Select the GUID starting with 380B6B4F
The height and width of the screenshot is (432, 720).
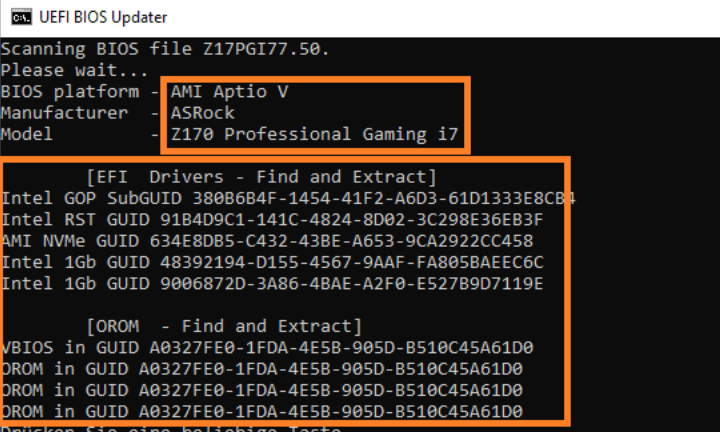[x=379, y=198]
